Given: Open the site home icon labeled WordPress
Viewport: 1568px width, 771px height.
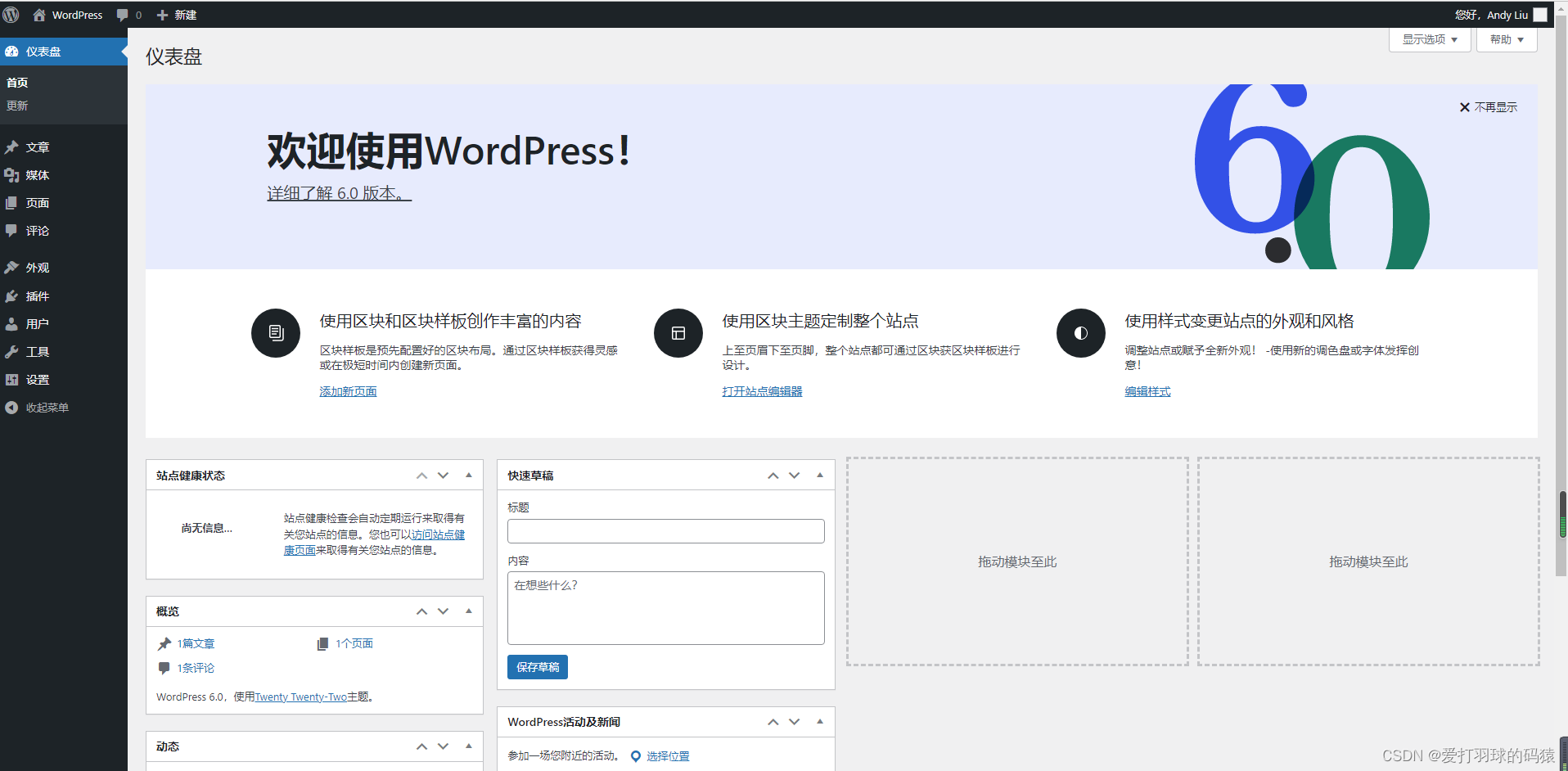Looking at the screenshot, I should point(39,15).
